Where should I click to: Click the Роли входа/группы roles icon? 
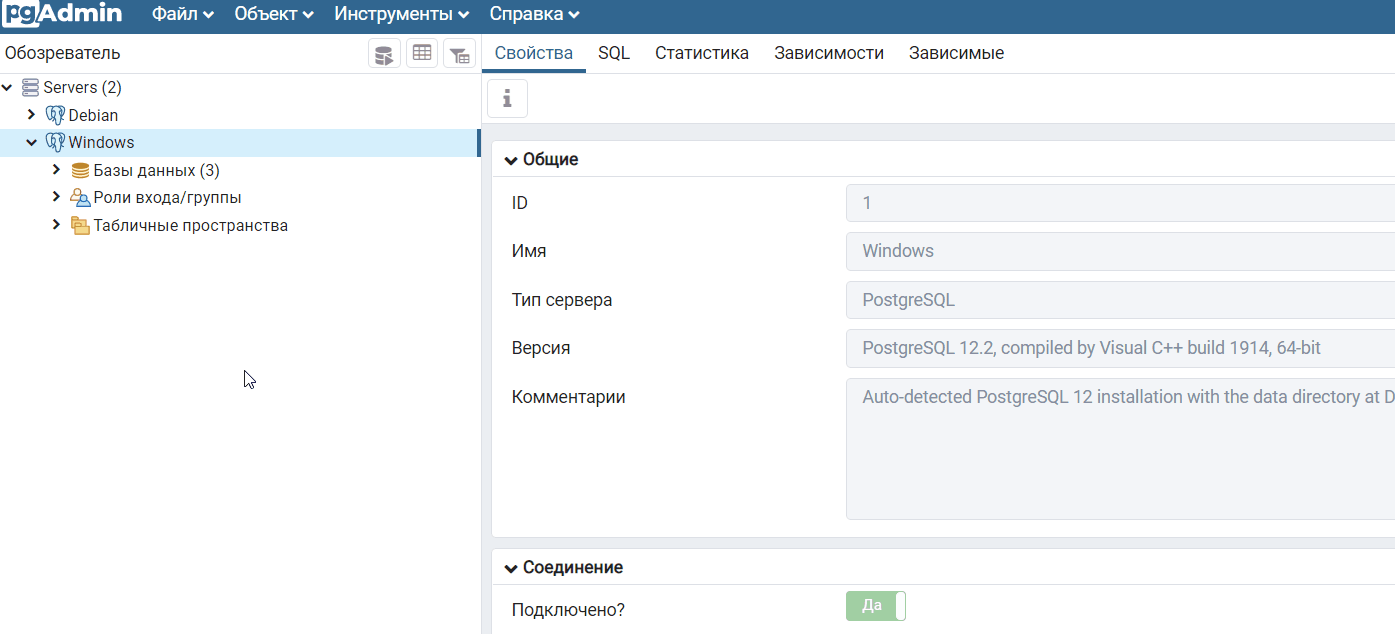tap(80, 198)
